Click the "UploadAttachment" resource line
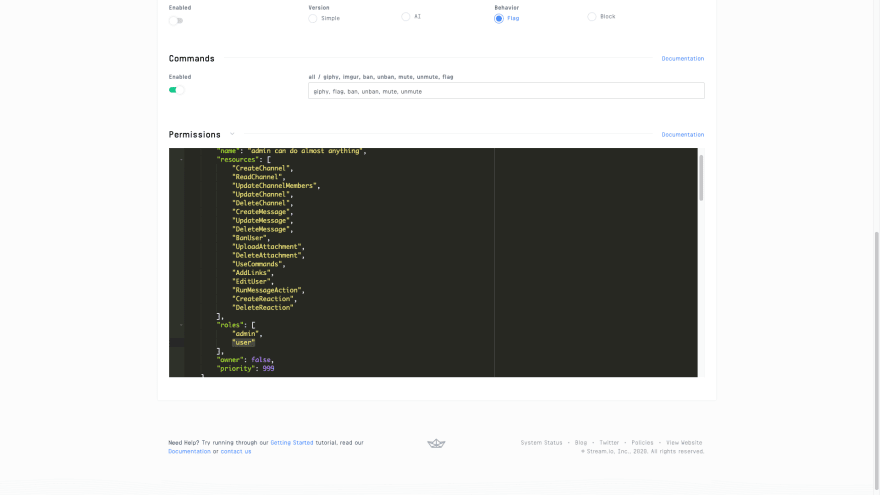 (268, 247)
